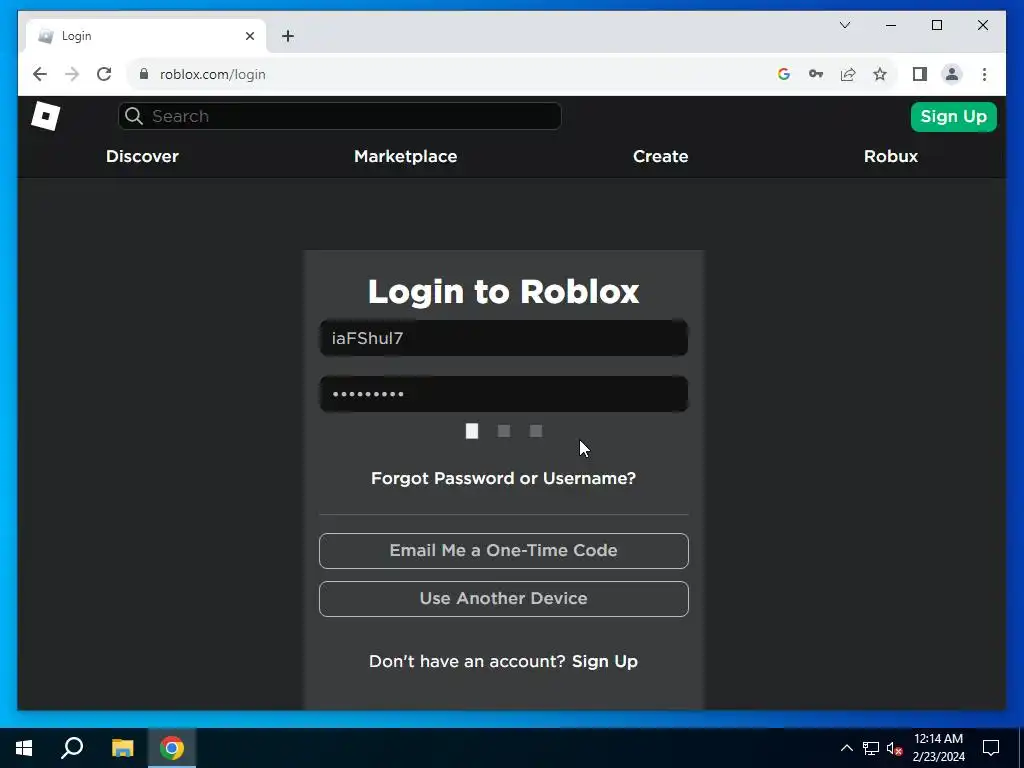
Task: Click the muted volume tray icon
Action: (x=895, y=748)
